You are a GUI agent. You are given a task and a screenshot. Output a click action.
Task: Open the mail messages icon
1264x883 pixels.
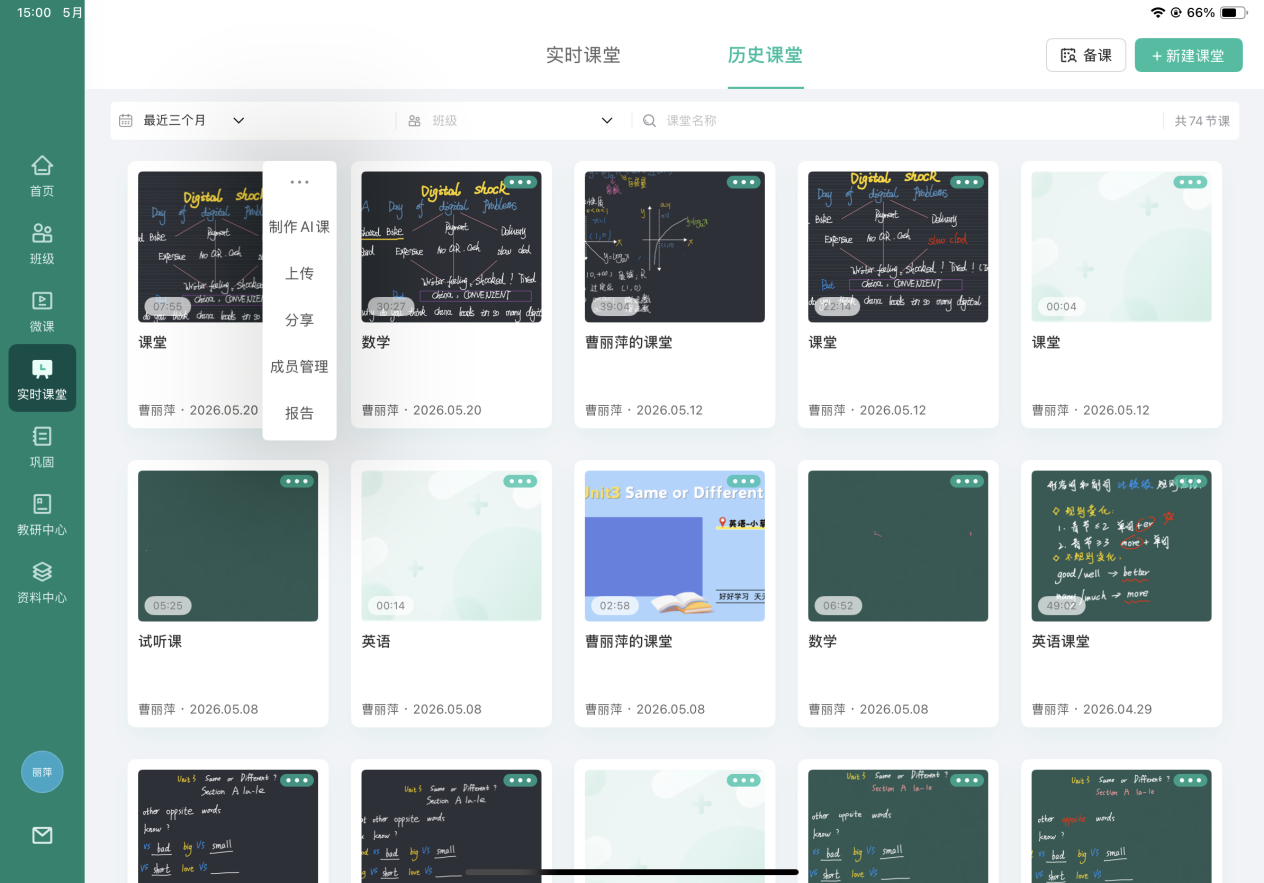tap(42, 835)
